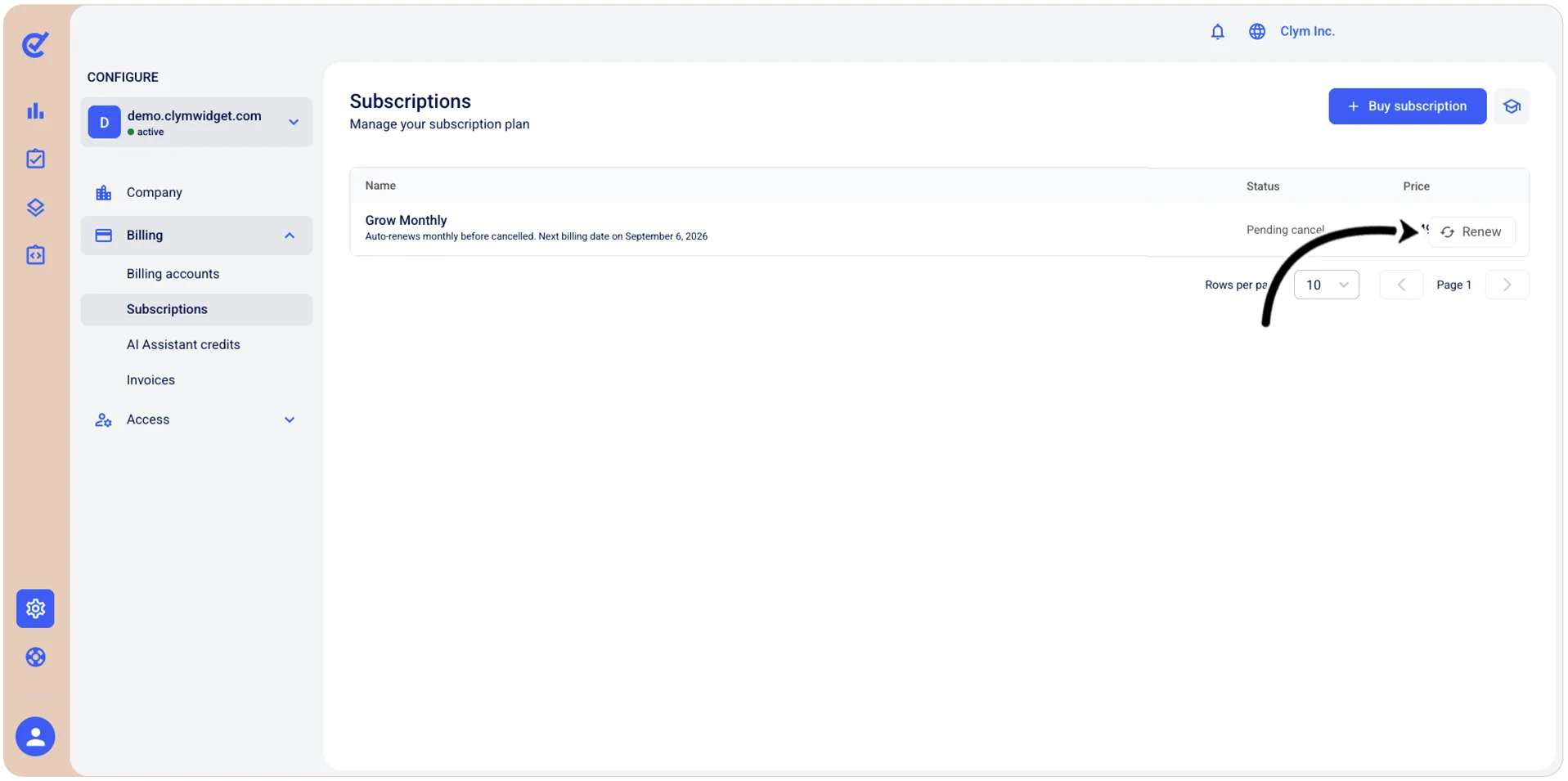Image resolution: width=1568 pixels, height=781 pixels.
Task: Open Billing accounts in the sidebar
Action: coord(173,274)
